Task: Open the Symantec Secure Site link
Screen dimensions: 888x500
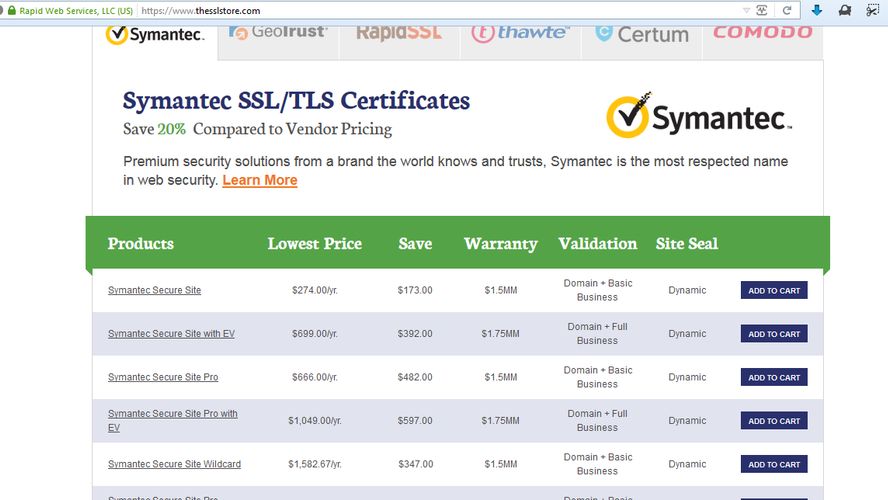Action: (x=154, y=290)
